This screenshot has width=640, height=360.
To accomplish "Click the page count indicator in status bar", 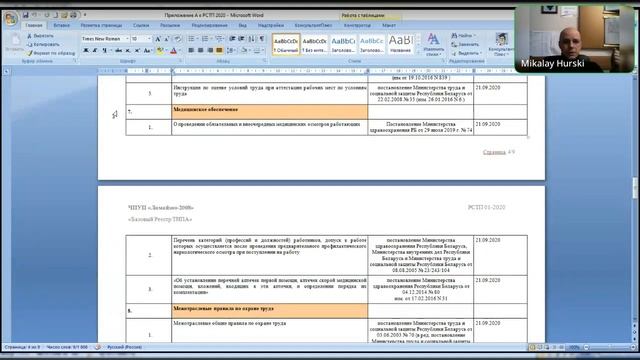I will 22,347.
